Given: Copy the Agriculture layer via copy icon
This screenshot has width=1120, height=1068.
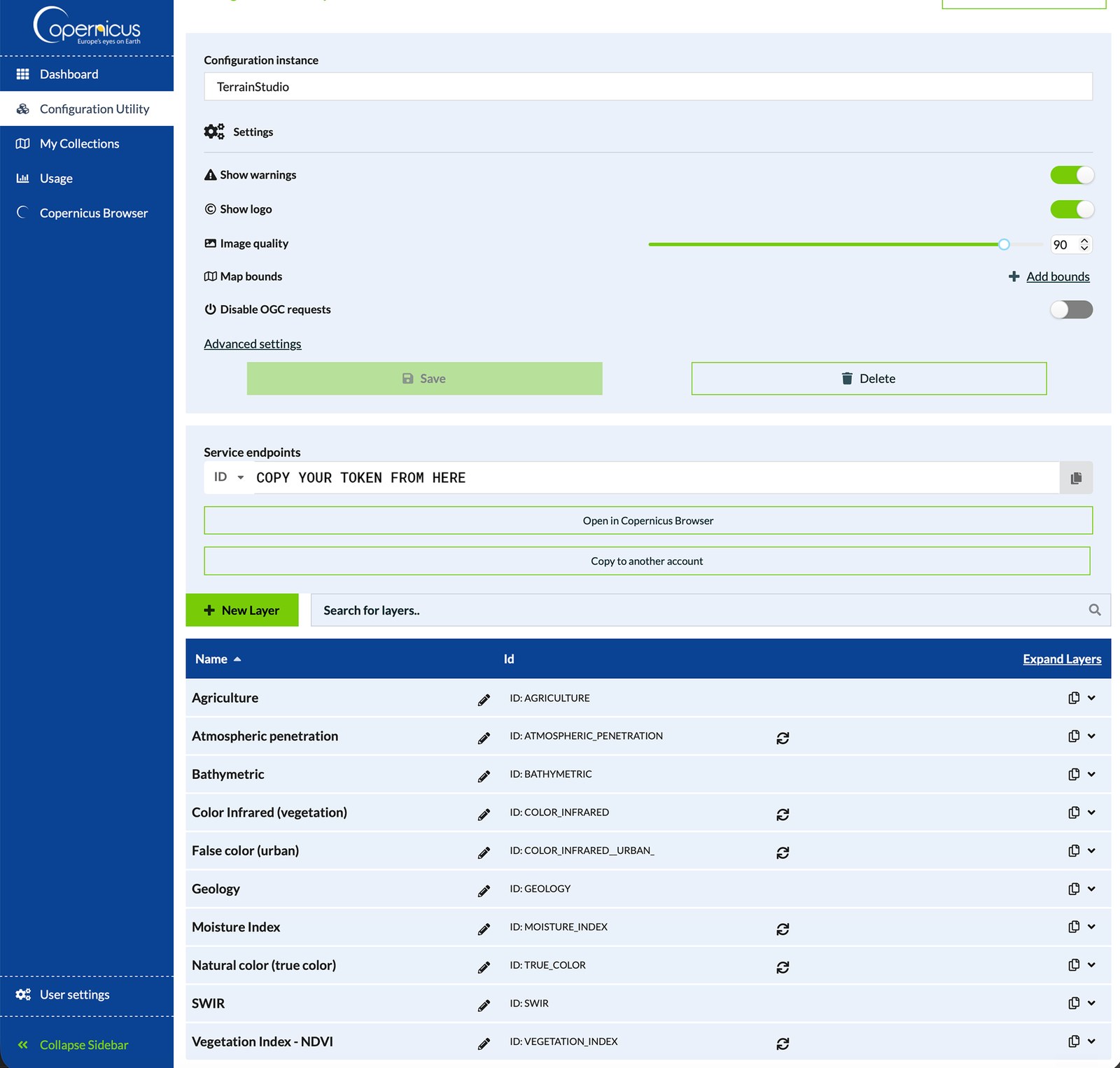Looking at the screenshot, I should [x=1074, y=698].
